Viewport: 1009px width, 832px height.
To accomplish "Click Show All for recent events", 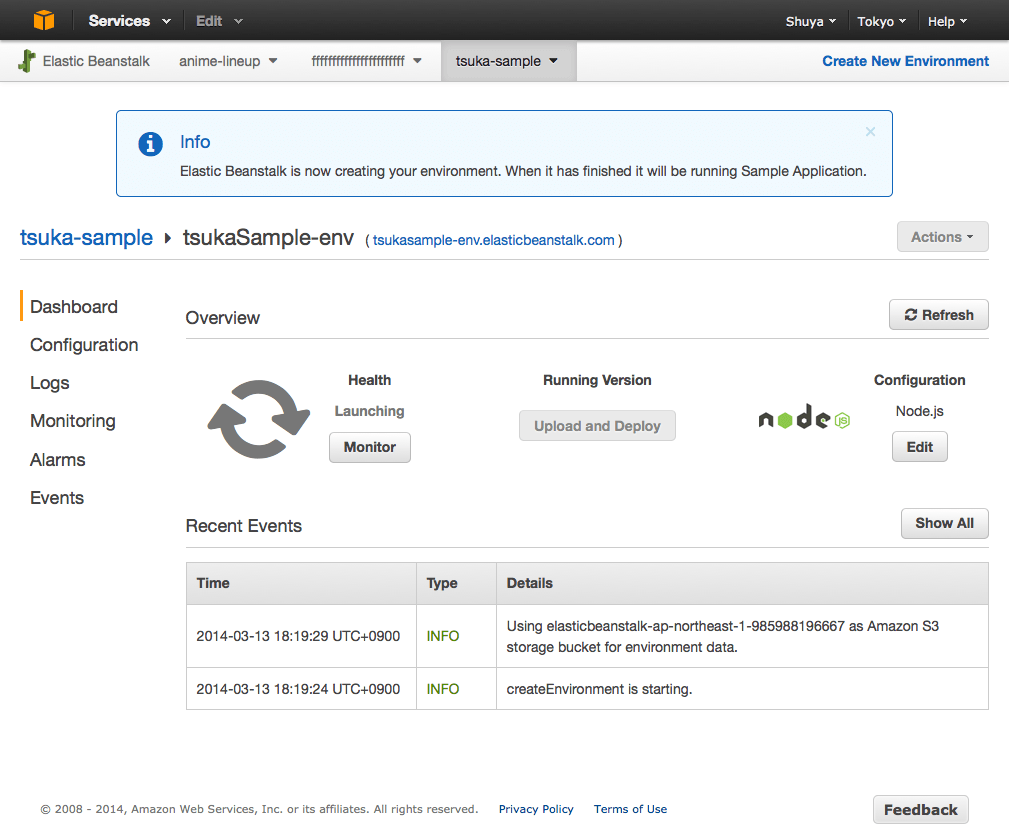I will coord(944,523).
